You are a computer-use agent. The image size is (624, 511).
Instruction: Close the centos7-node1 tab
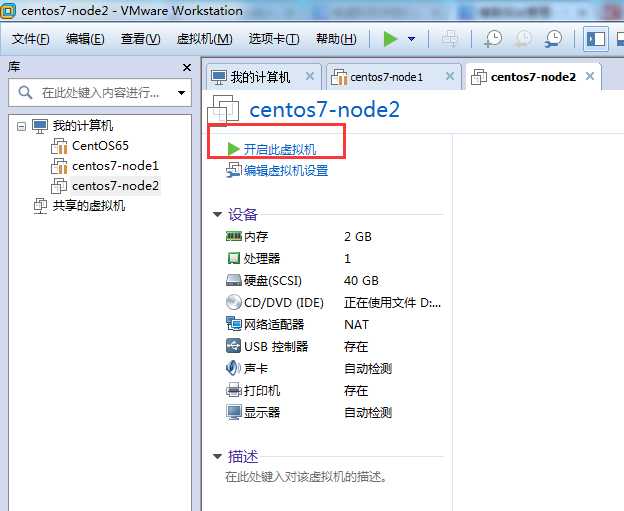click(450, 76)
